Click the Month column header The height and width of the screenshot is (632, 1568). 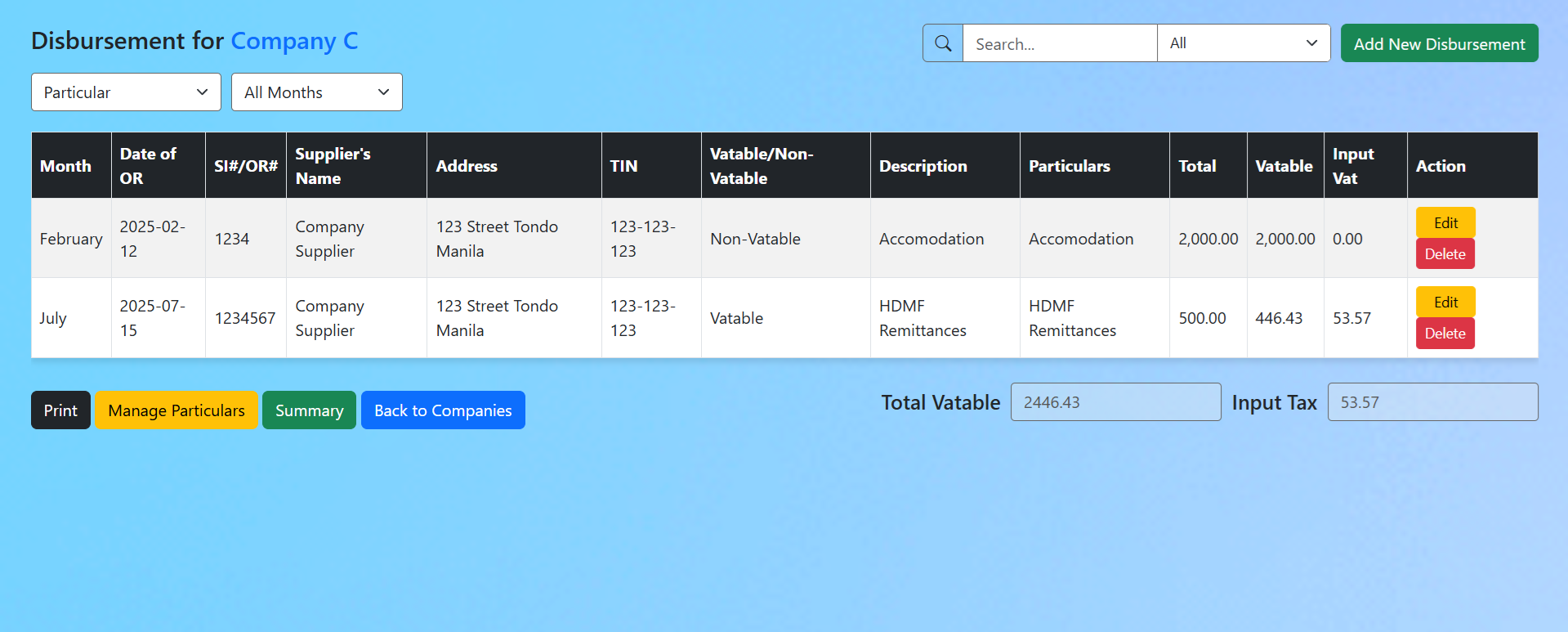66,166
